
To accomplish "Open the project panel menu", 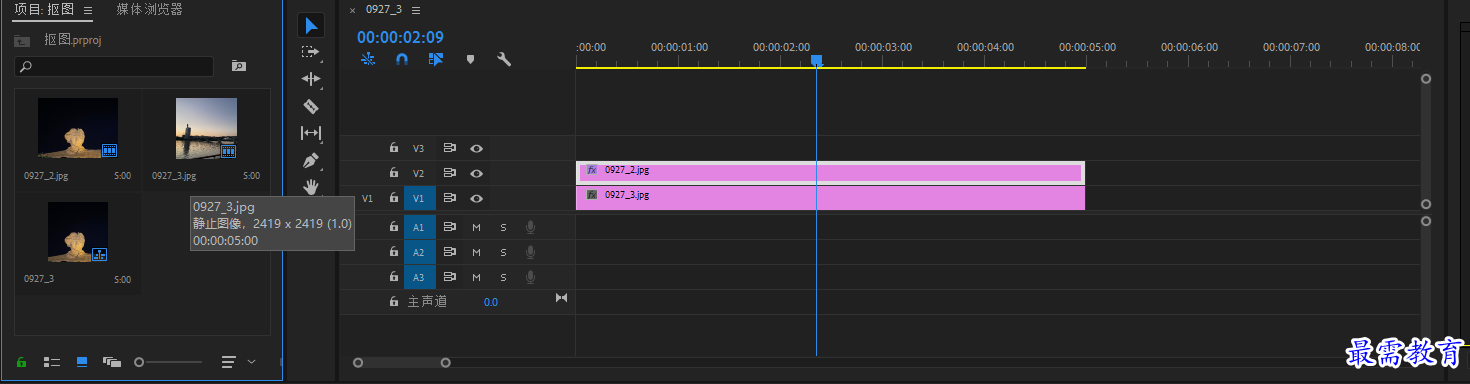I will click(88, 10).
